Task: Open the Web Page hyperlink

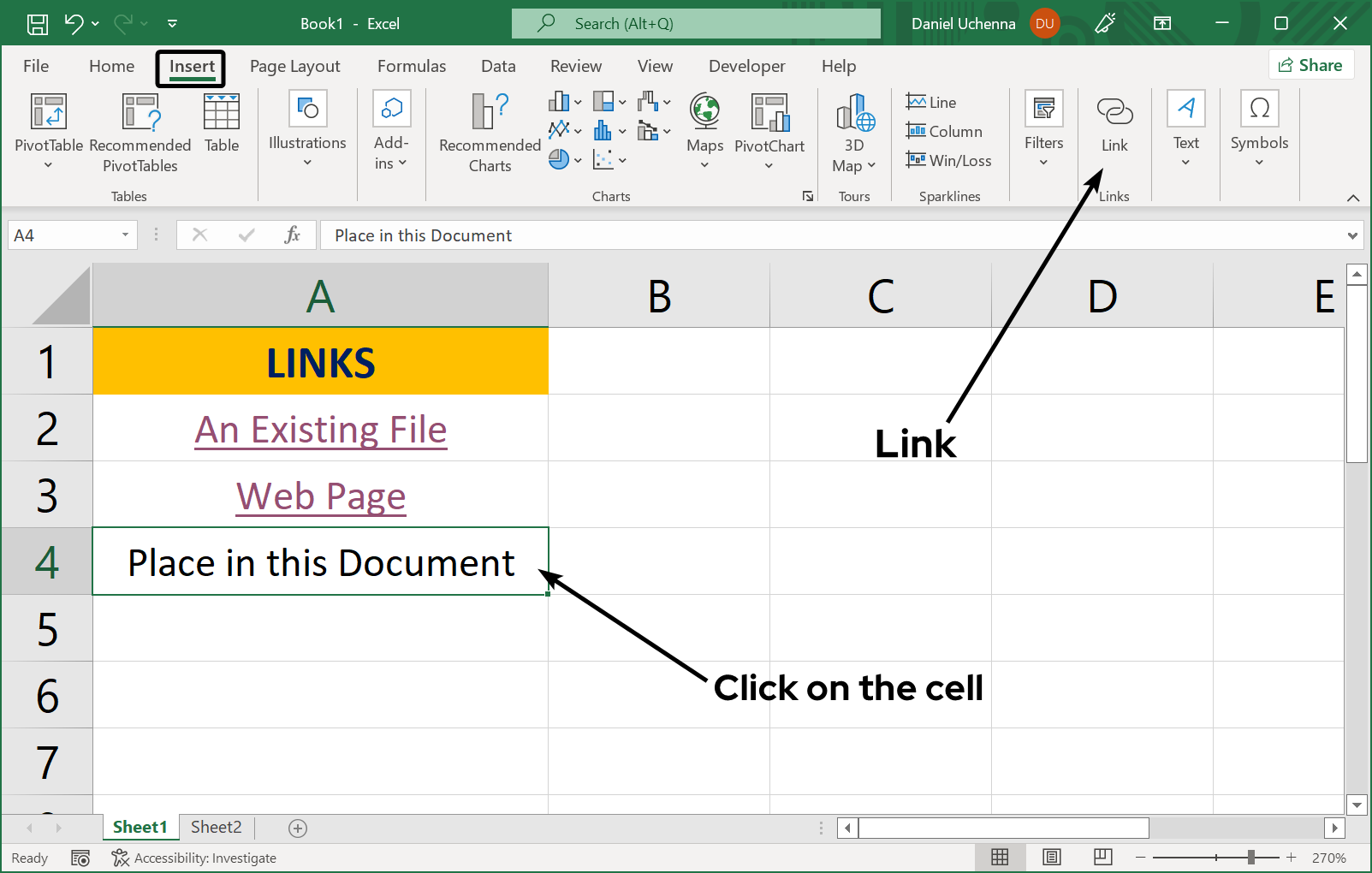Action: (x=320, y=496)
